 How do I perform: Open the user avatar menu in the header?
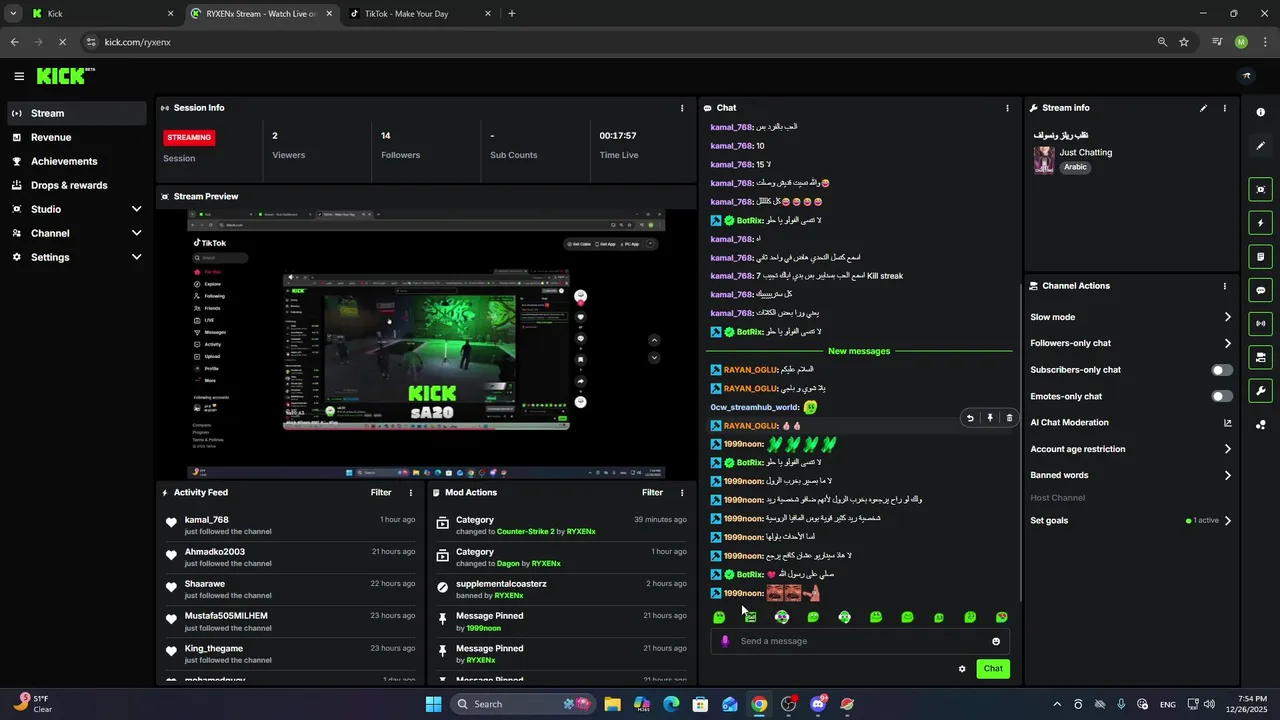pyautogui.click(x=1246, y=76)
